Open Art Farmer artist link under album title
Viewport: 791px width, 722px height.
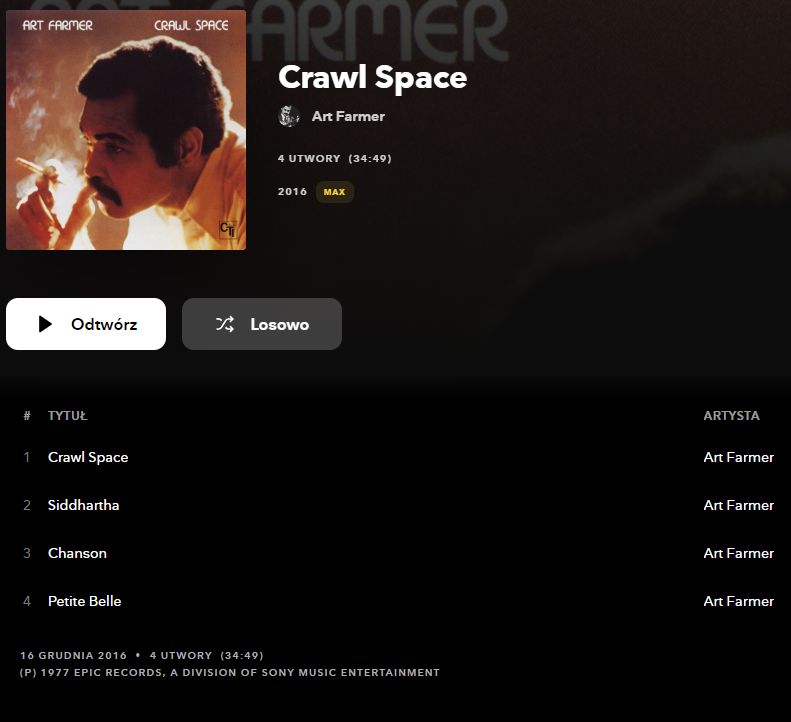348,116
